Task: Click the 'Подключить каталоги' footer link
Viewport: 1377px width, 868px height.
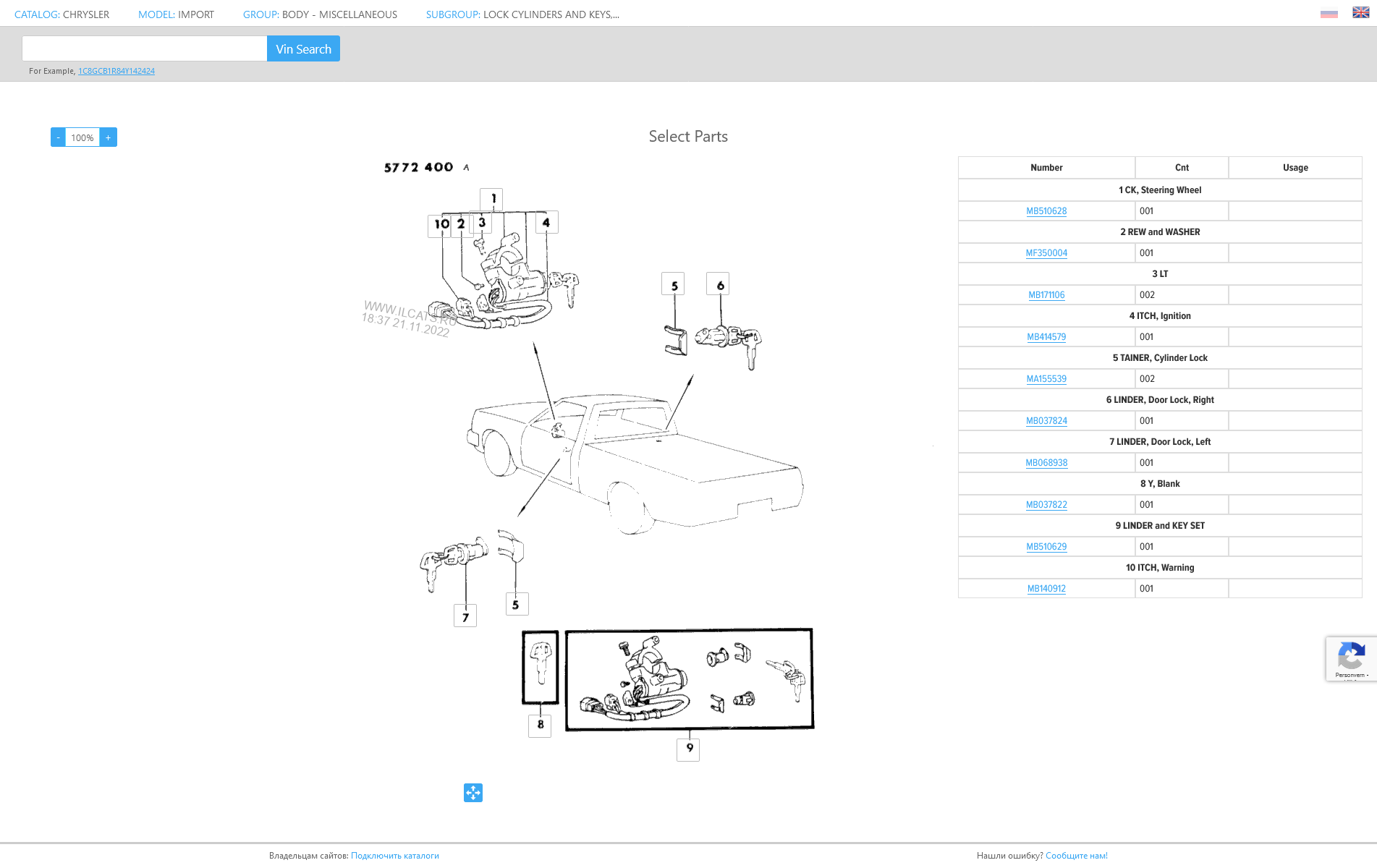Action: (395, 856)
